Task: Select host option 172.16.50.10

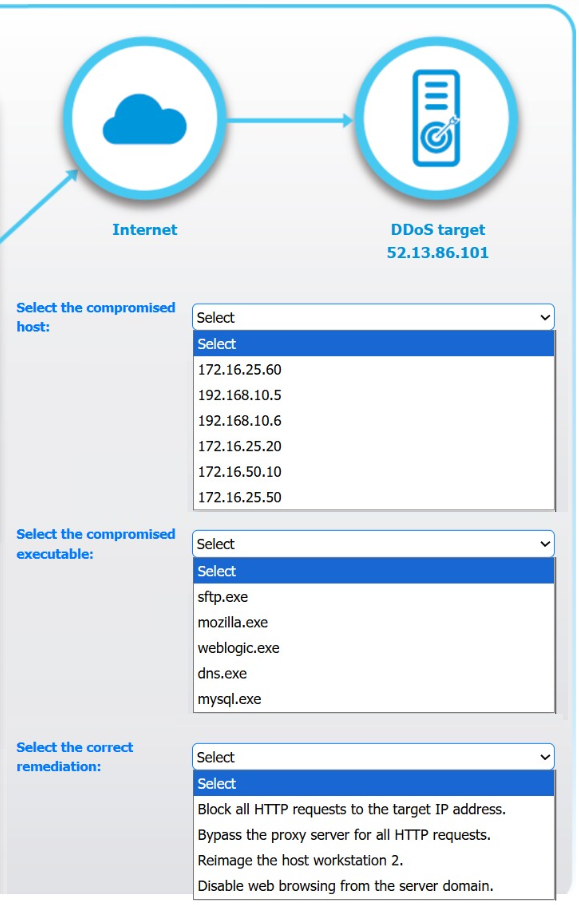Action: pyautogui.click(x=373, y=472)
